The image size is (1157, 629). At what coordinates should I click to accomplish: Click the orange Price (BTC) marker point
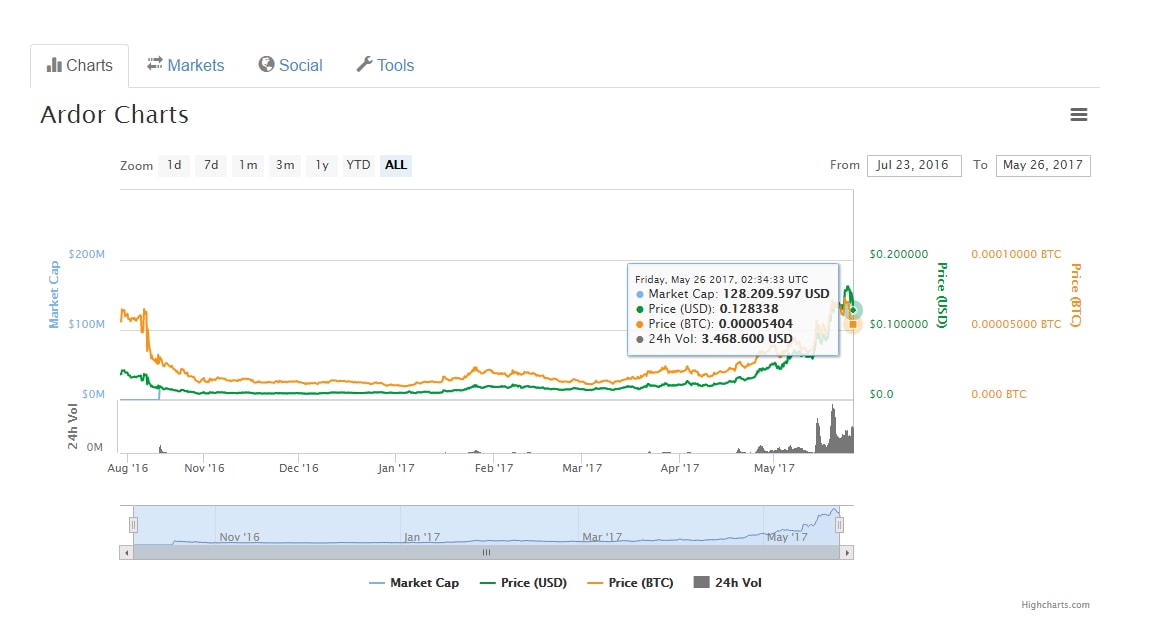point(853,324)
